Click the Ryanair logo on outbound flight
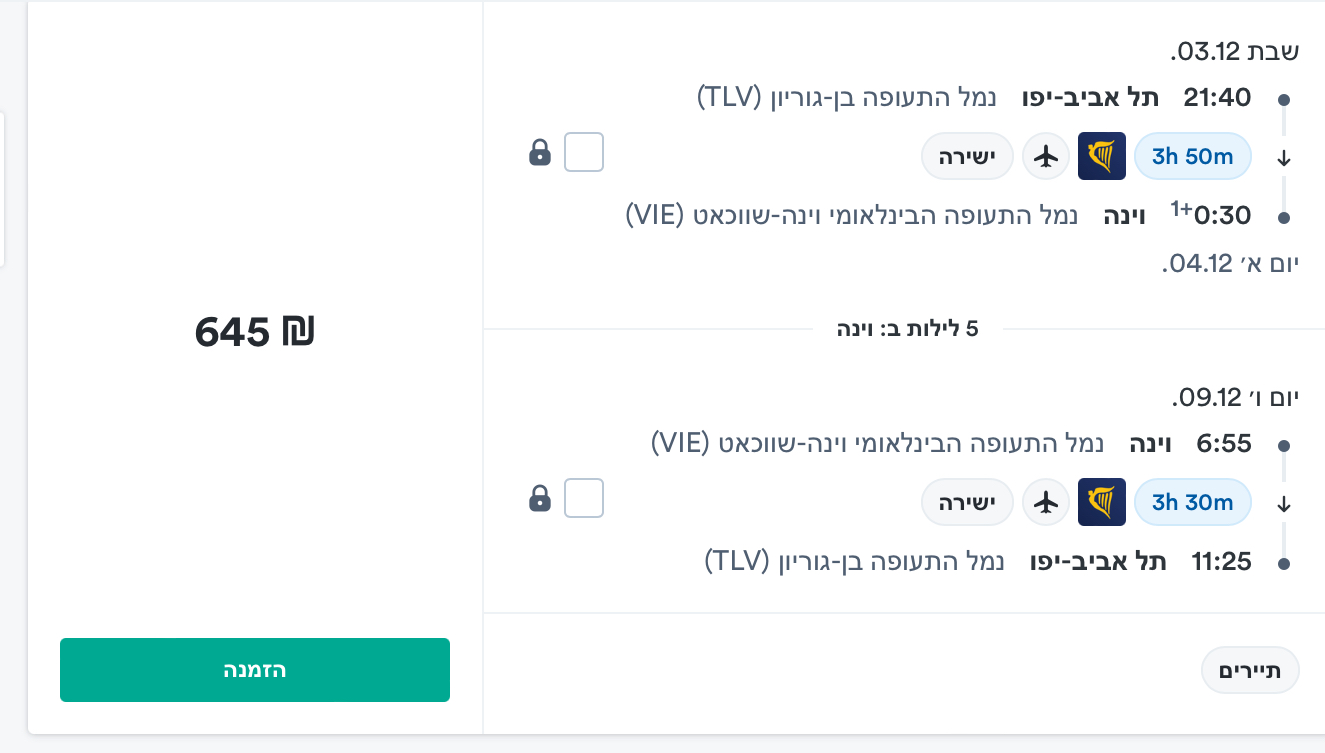Viewport: 1325px width, 753px height. (1101, 156)
